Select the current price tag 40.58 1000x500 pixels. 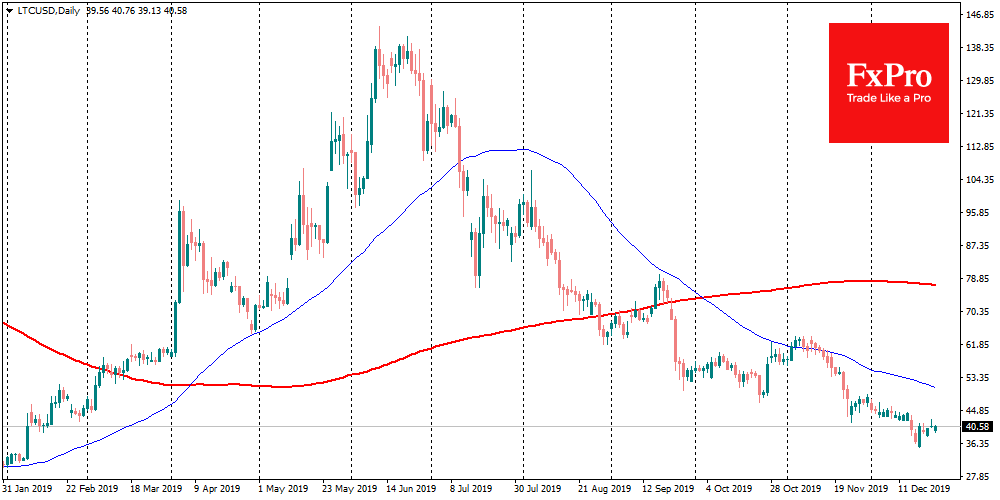[x=978, y=427]
